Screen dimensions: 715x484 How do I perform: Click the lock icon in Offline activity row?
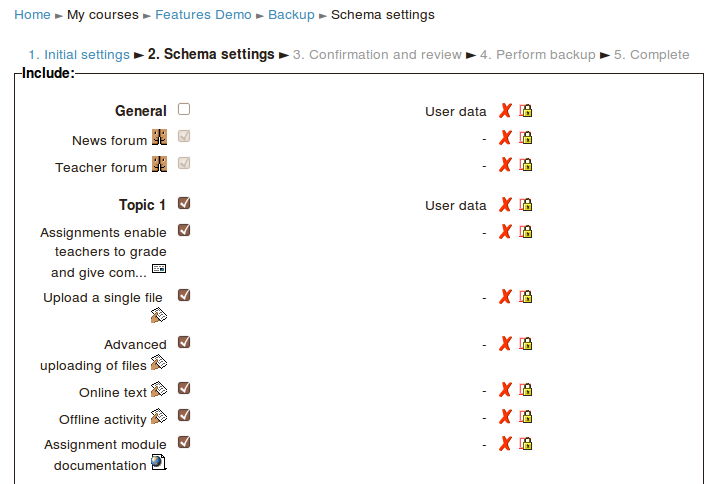(526, 417)
